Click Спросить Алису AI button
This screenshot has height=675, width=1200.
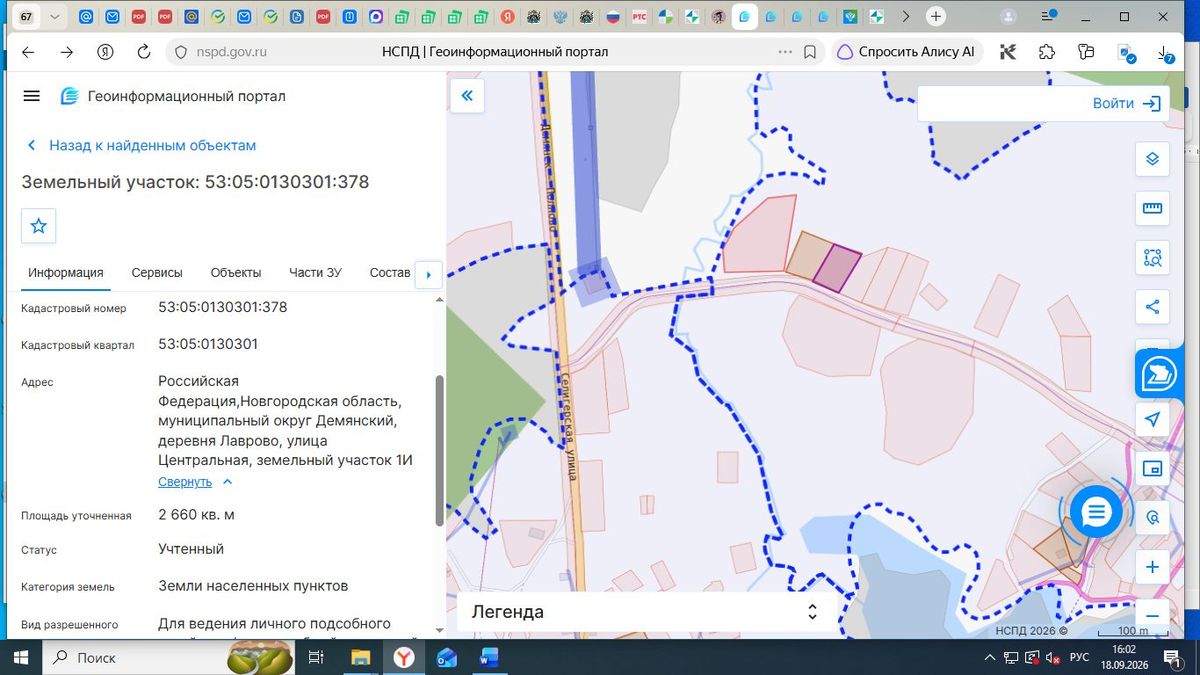coord(906,52)
